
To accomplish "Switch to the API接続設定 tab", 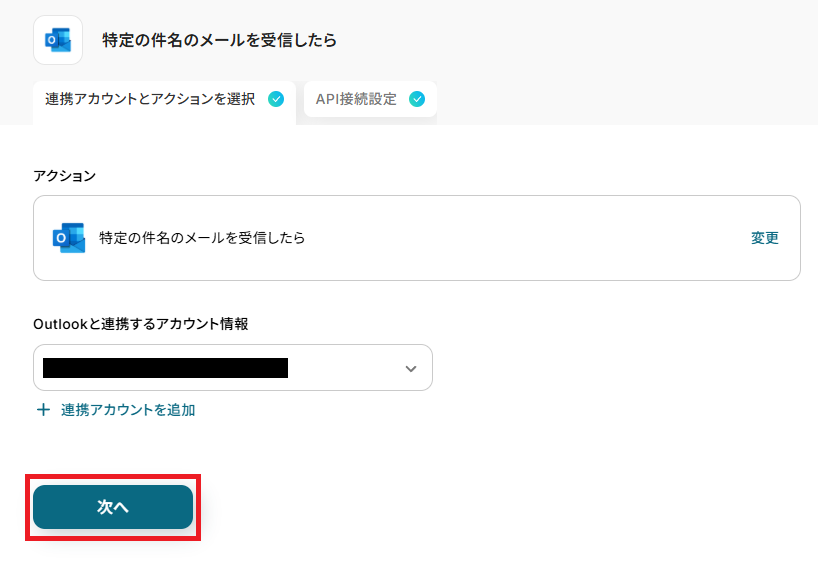I will (356, 100).
